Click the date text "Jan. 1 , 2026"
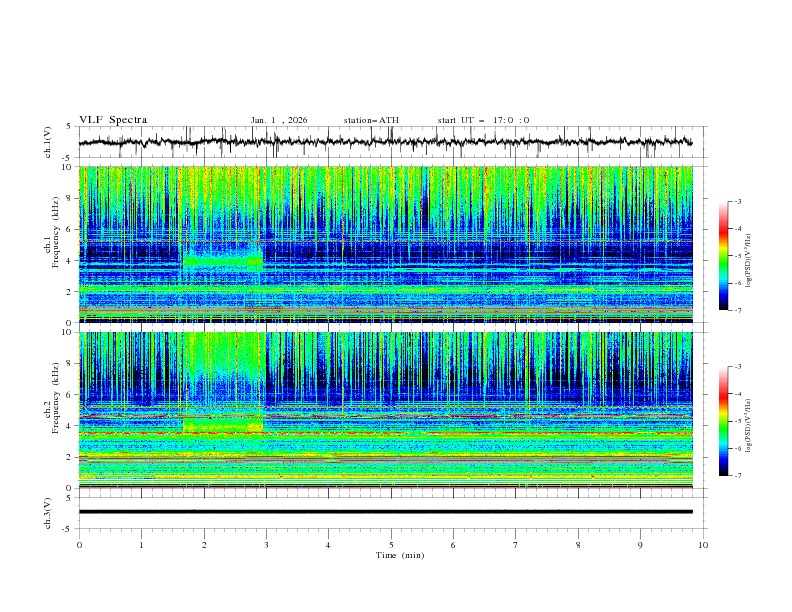Viewport: 792px width, 612px height. pos(279,120)
